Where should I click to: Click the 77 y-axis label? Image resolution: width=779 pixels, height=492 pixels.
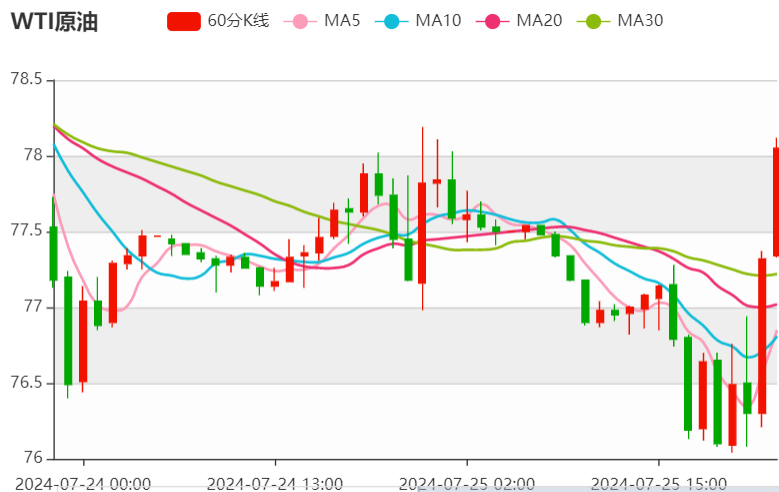pos(33,307)
